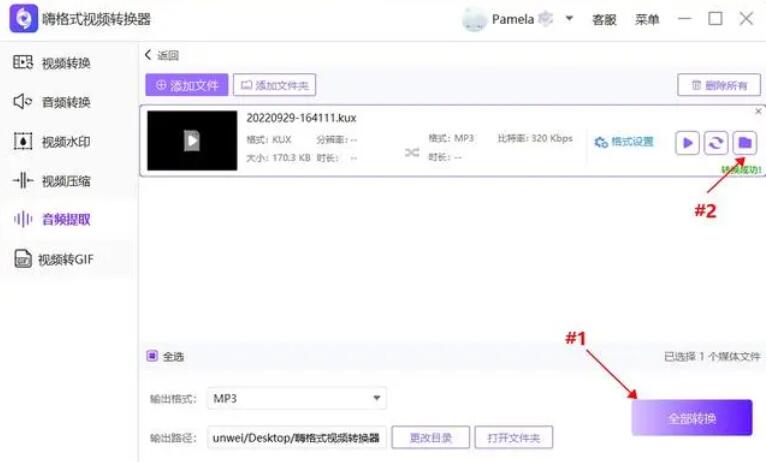Click 已选择 1 个媒体文件 status text
766x462 pixels.
(x=712, y=357)
